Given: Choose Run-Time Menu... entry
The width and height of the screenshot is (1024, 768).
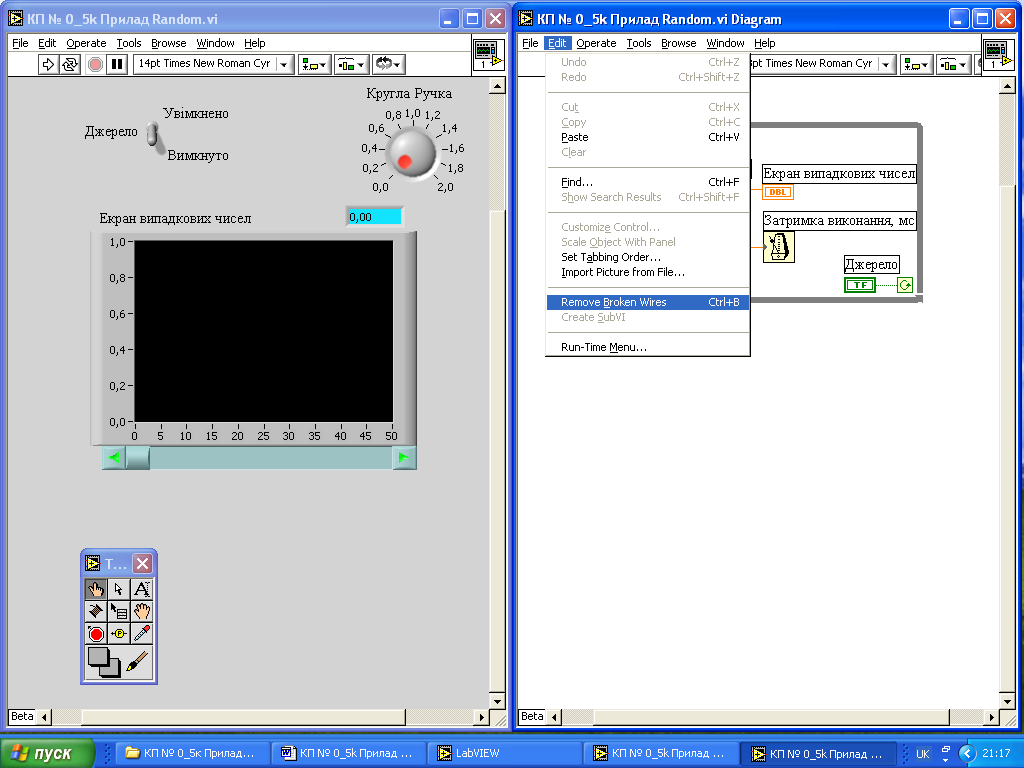Looking at the screenshot, I should point(647,347).
